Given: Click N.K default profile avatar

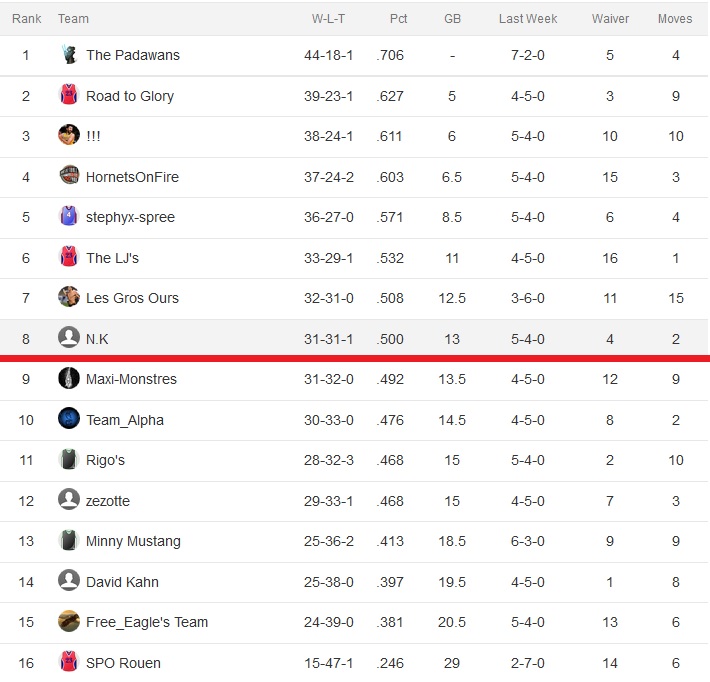Looking at the screenshot, I should coord(69,338).
